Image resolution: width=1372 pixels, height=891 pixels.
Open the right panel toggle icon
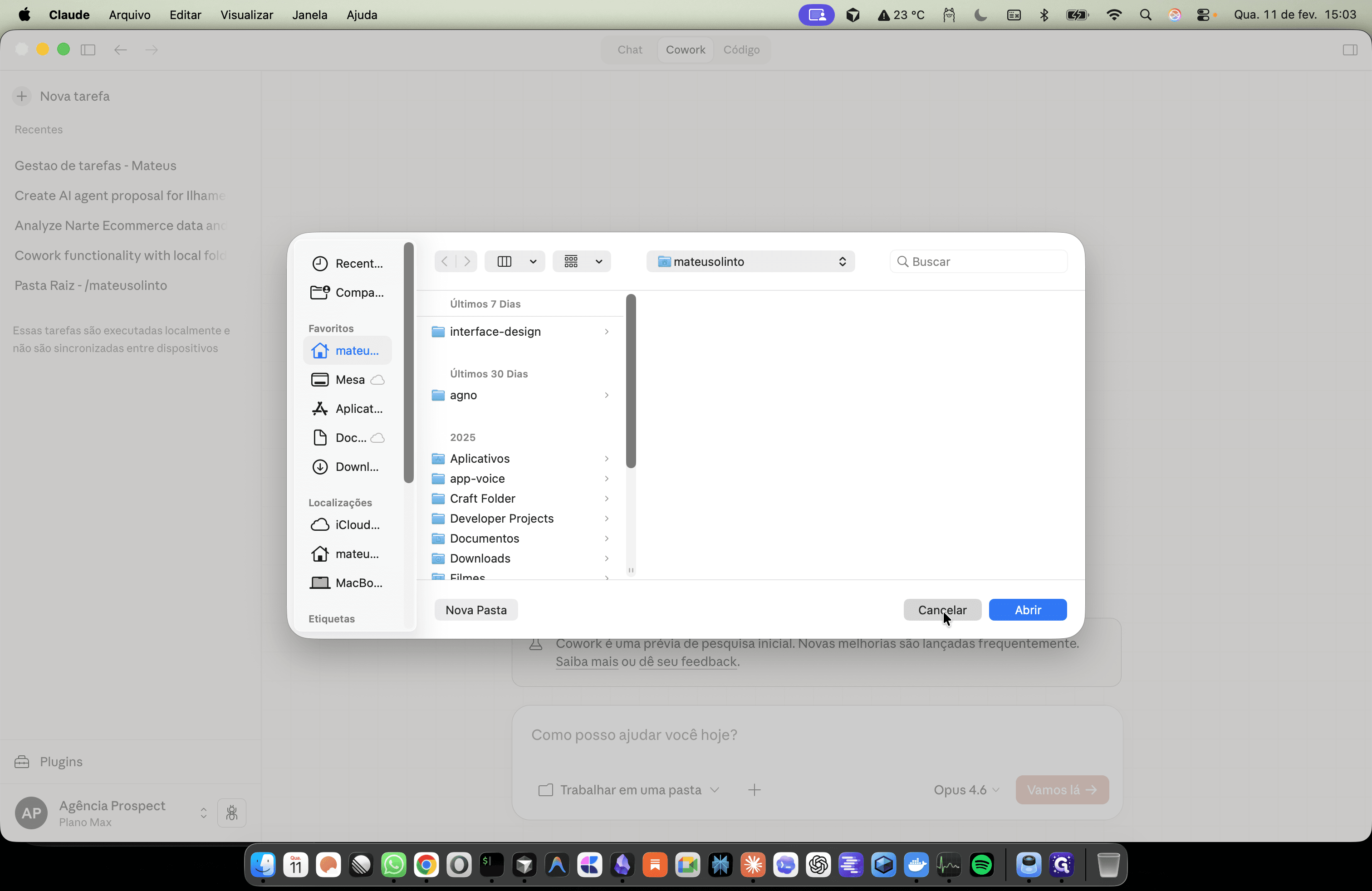point(1349,49)
